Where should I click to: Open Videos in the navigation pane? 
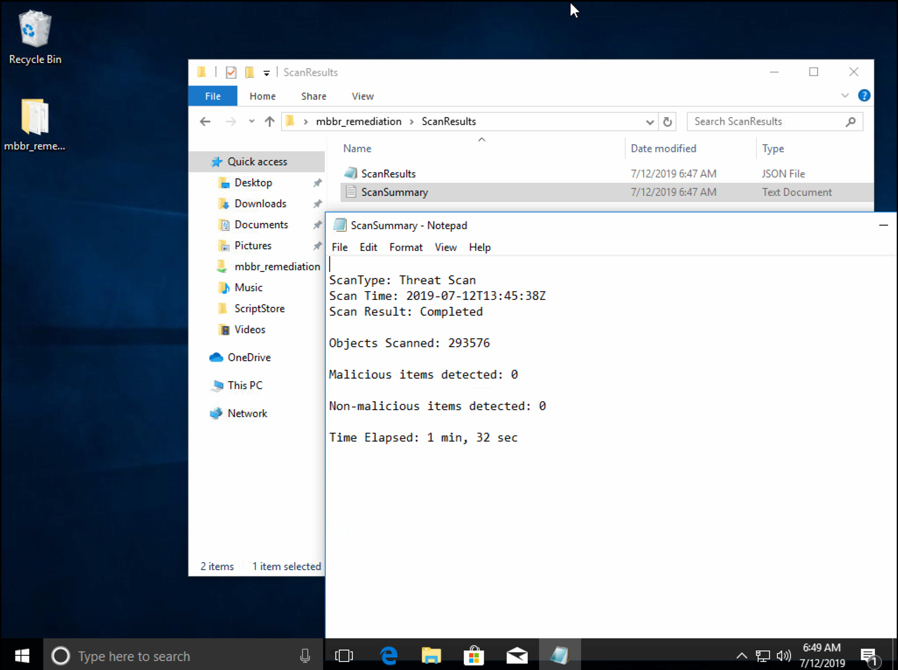click(x=250, y=329)
